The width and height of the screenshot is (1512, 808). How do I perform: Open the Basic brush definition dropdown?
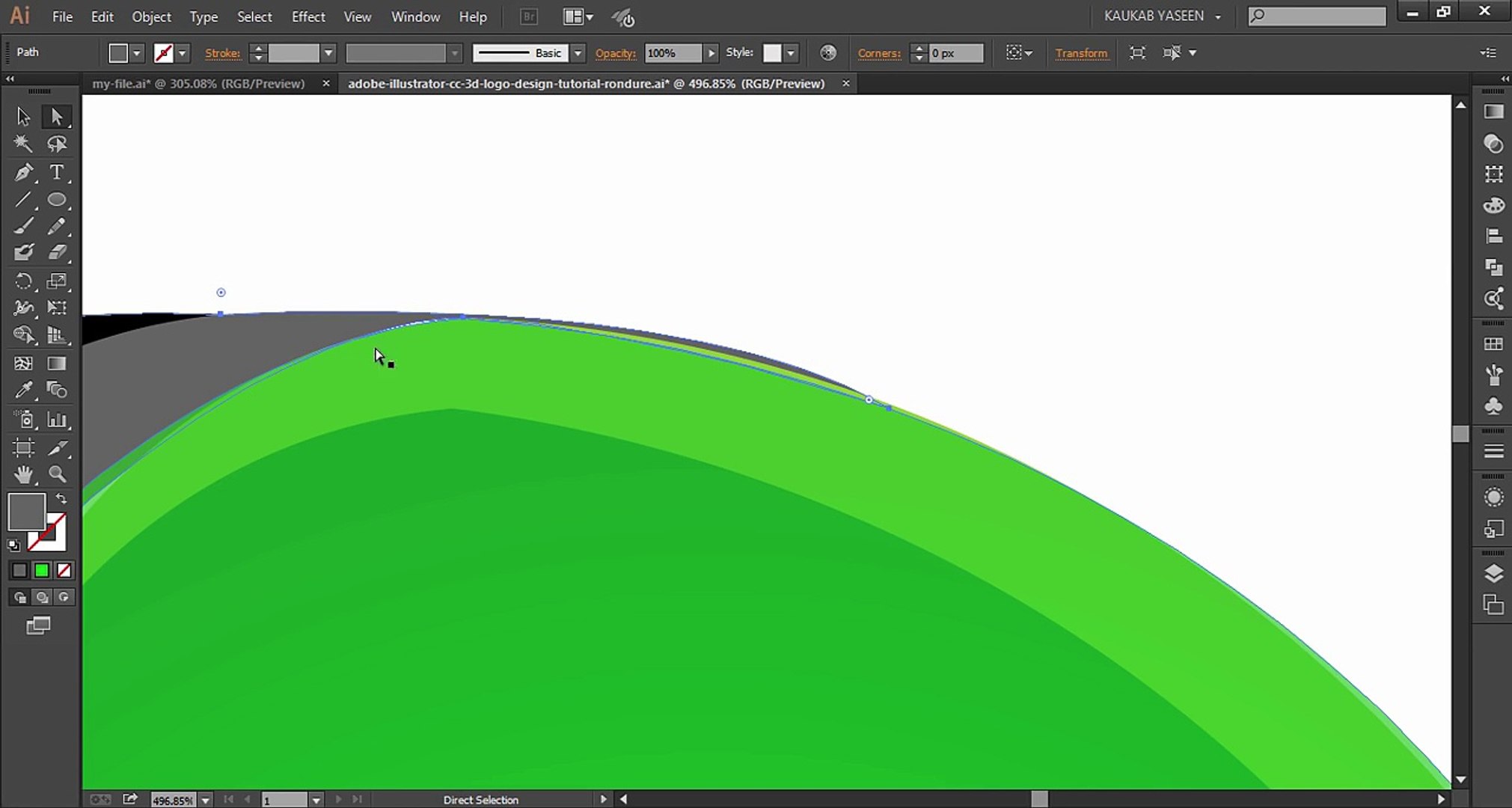578,53
